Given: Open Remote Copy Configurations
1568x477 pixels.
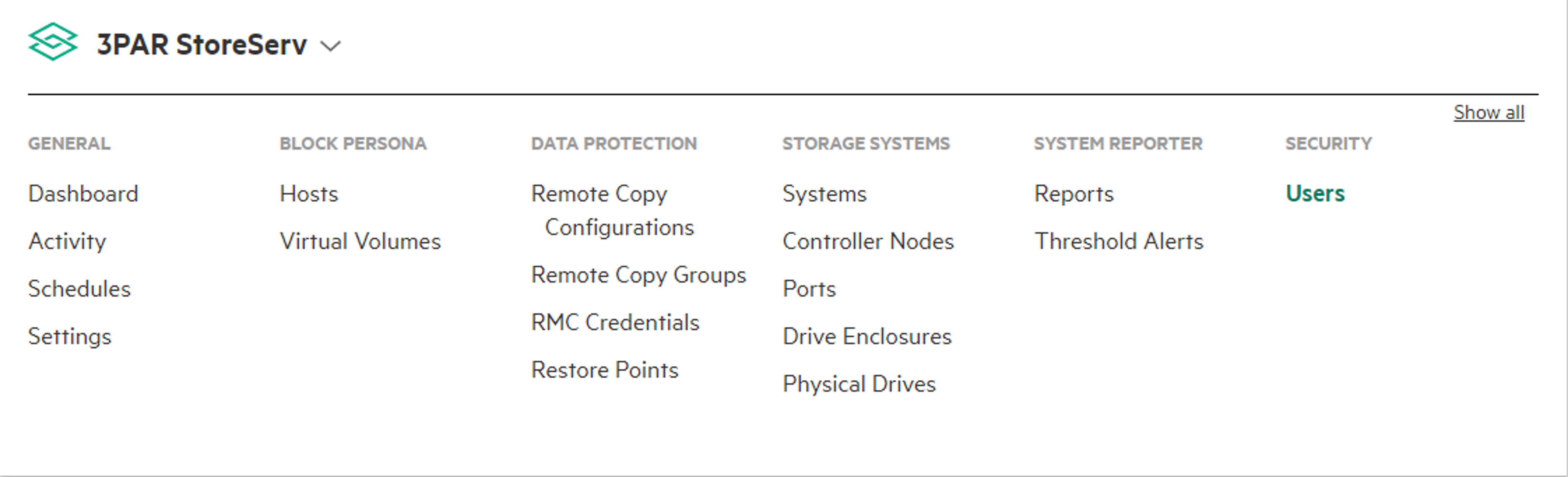Looking at the screenshot, I should (x=612, y=210).
